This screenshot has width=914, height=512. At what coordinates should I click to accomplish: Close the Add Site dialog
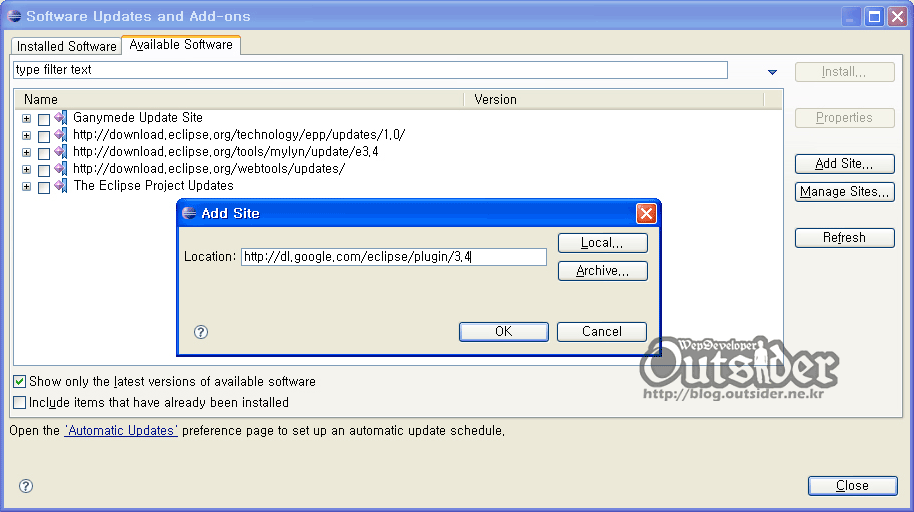[x=646, y=213]
